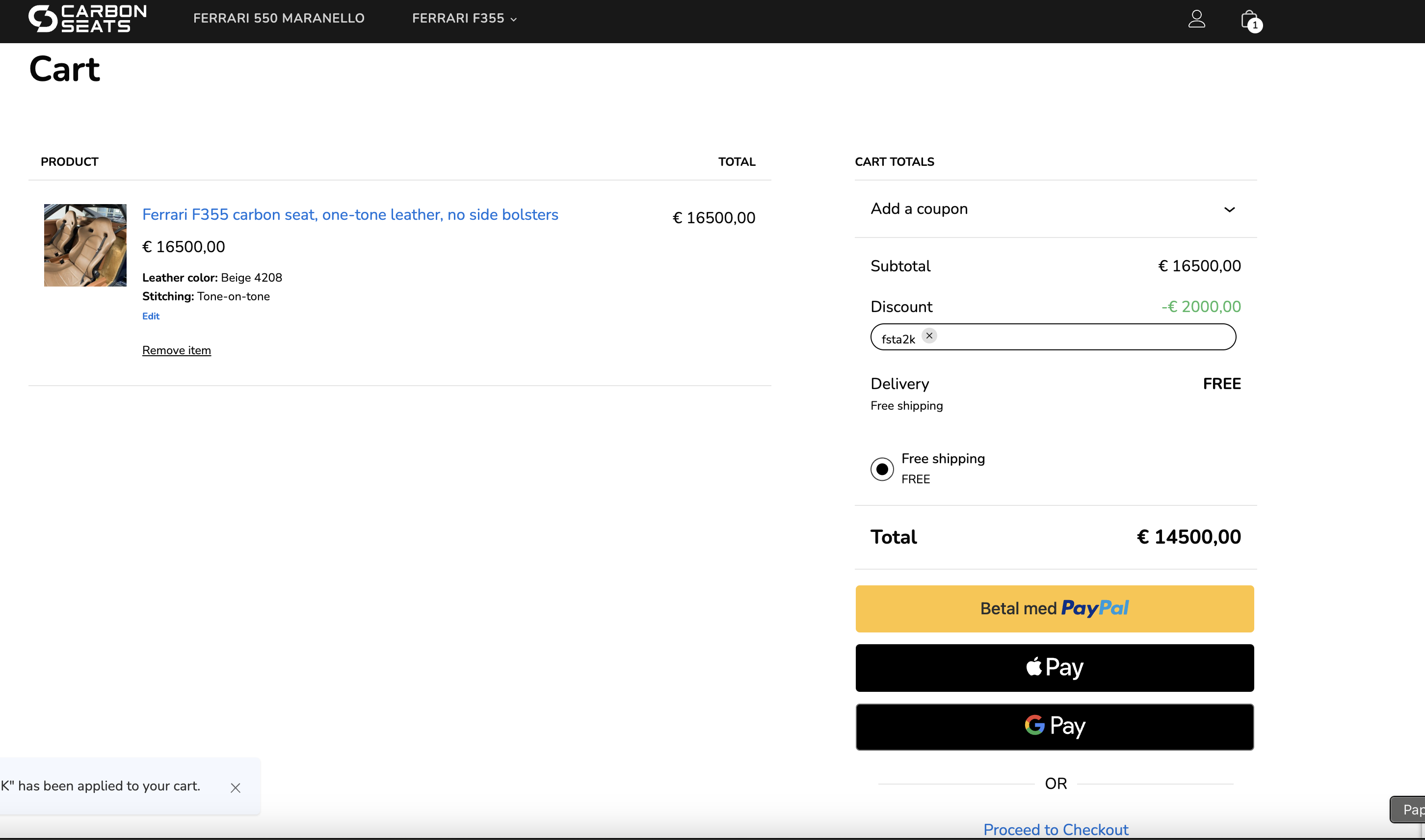Pay with the Betal med PayPal button

pyautogui.click(x=1055, y=608)
